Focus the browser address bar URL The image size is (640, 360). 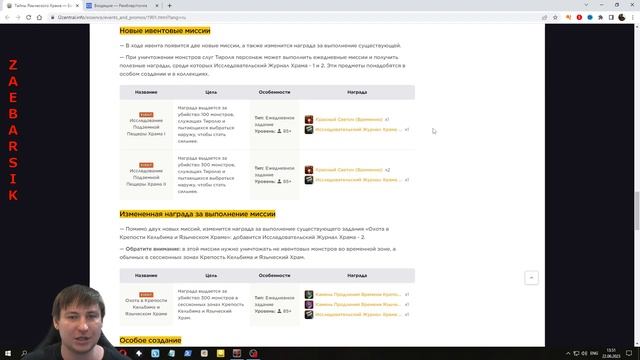122,18
